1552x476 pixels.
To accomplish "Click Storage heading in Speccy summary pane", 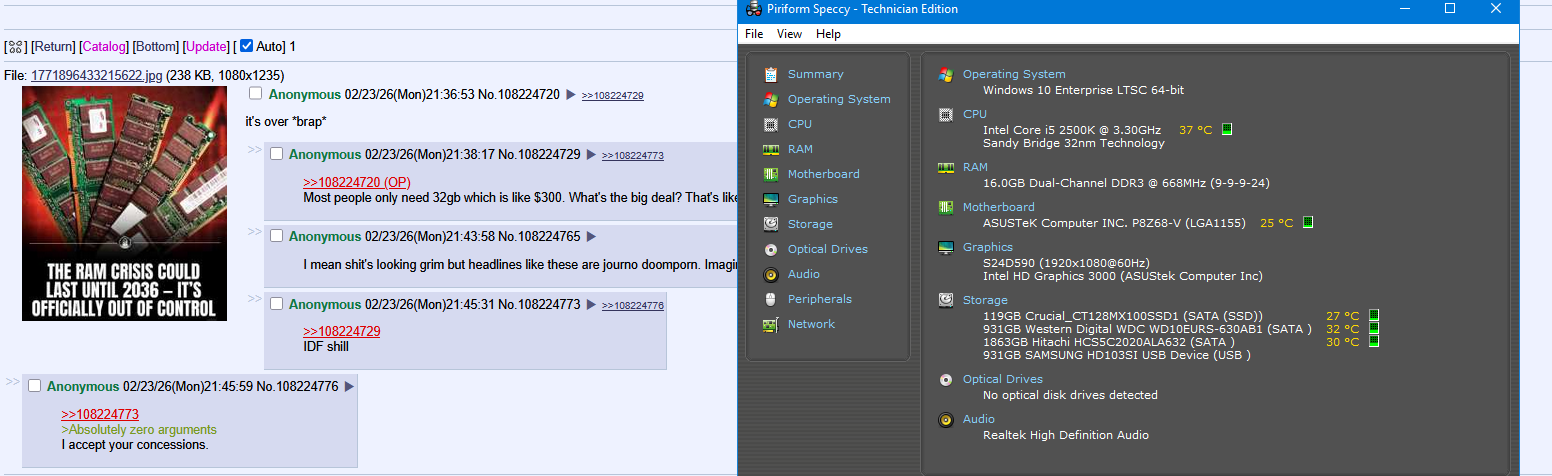I will pos(985,300).
